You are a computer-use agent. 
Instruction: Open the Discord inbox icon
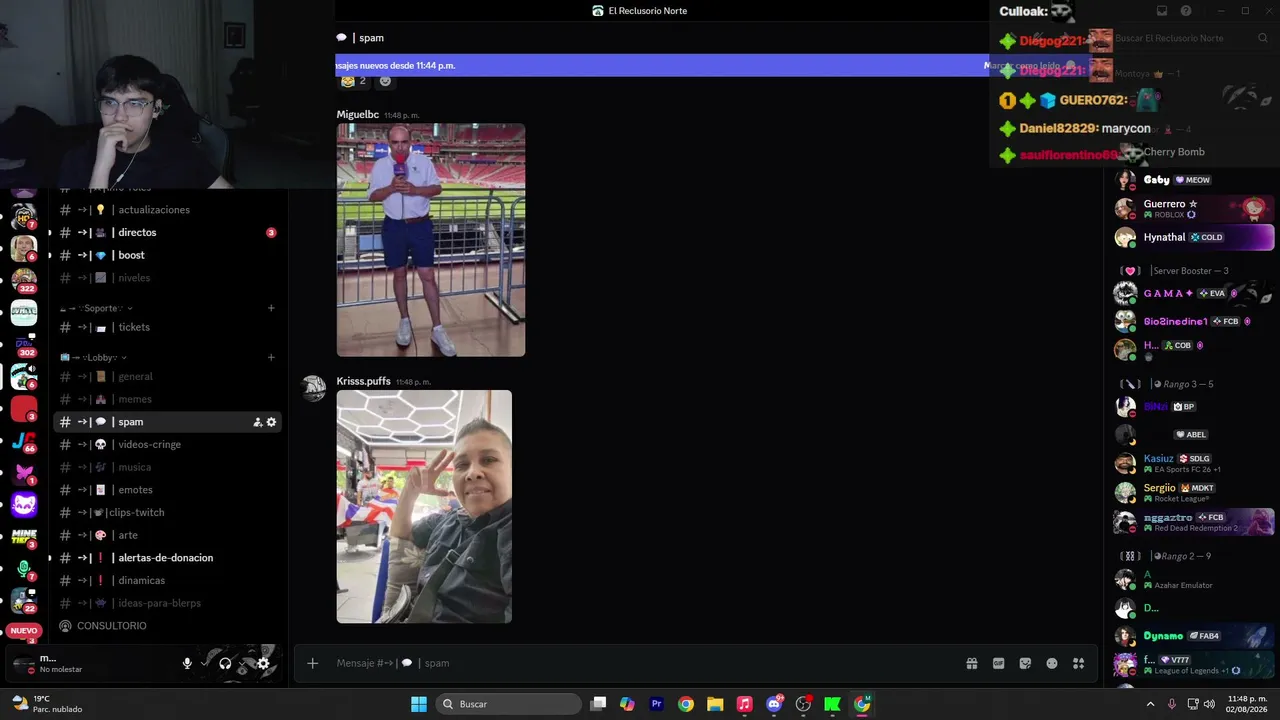click(x=1162, y=11)
